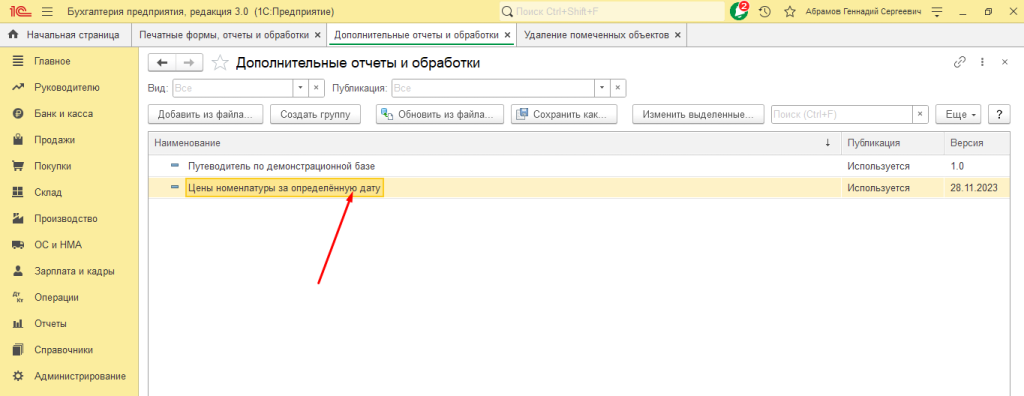Expand the Вид filter dropdown

[300, 88]
